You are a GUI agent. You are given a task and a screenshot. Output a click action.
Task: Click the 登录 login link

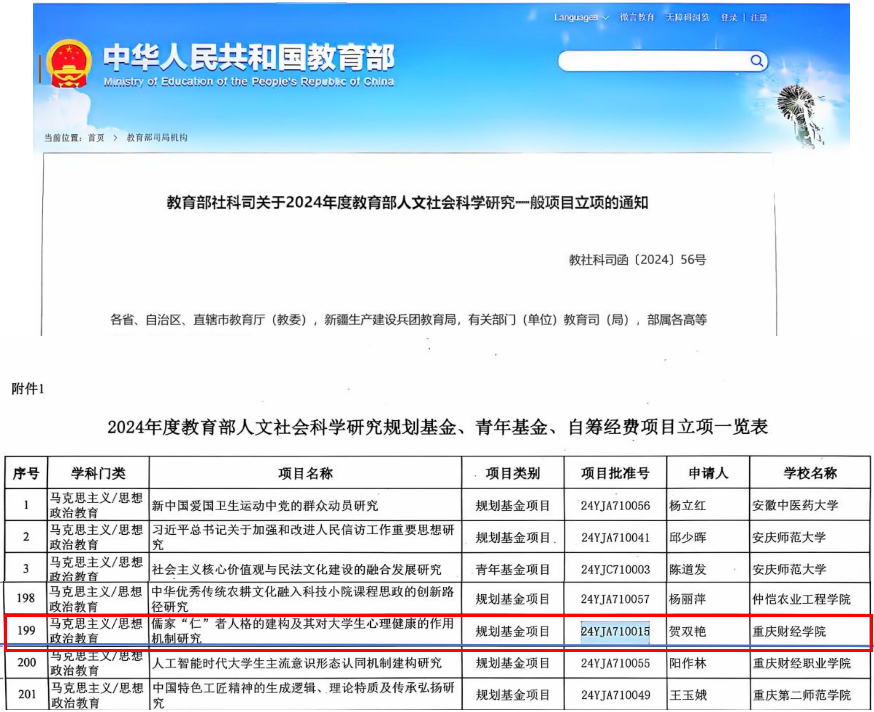729,17
